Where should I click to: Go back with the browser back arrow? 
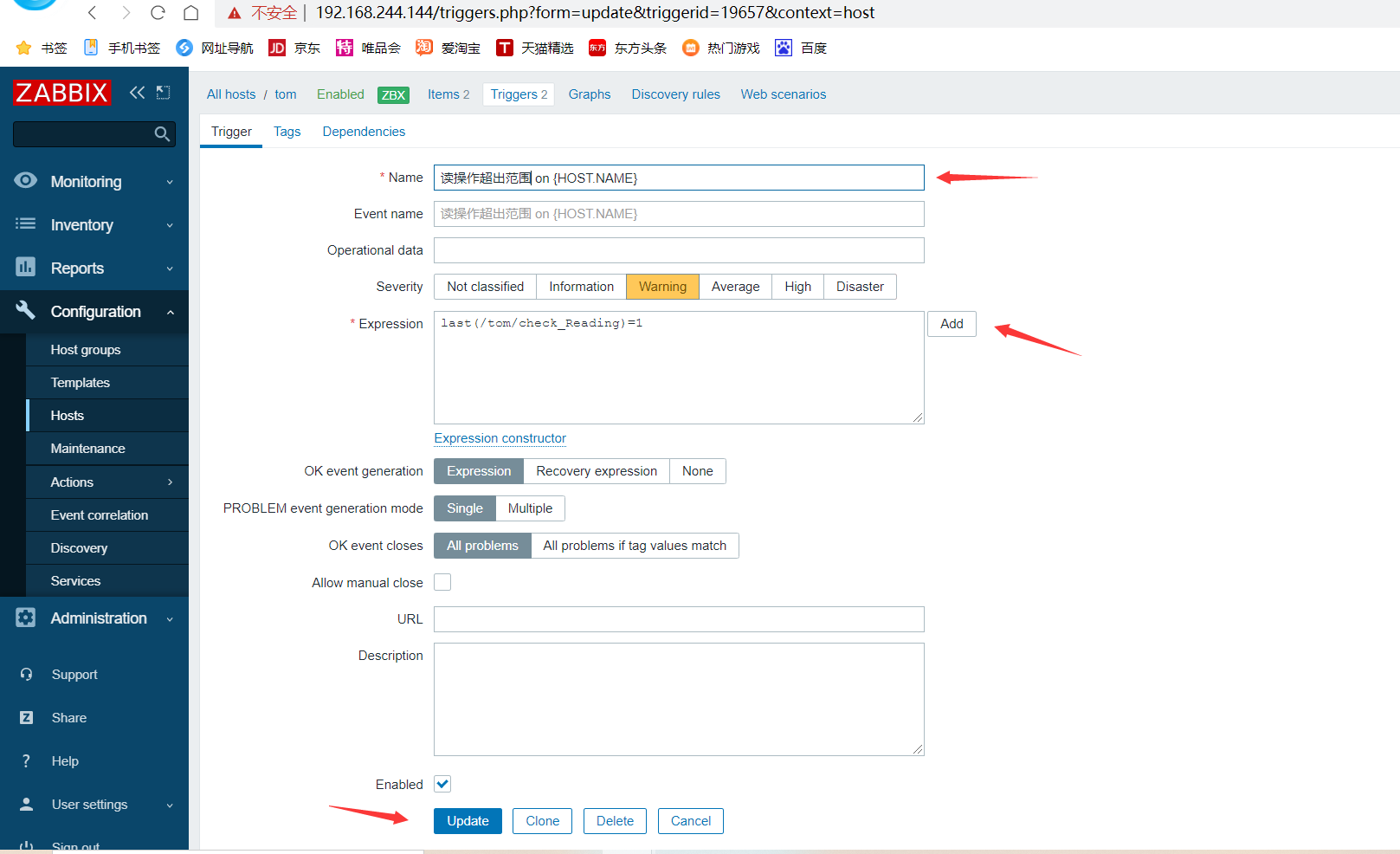93,12
